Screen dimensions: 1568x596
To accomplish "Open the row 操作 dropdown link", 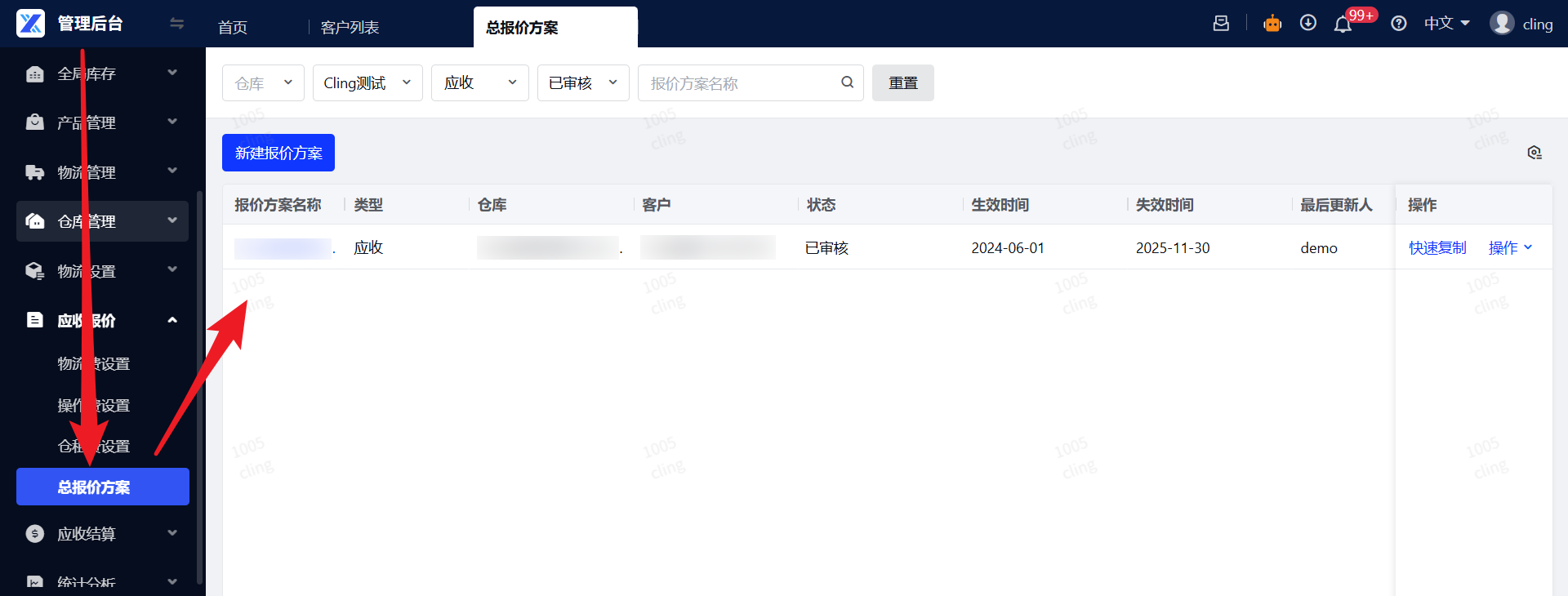I will pyautogui.click(x=1510, y=247).
